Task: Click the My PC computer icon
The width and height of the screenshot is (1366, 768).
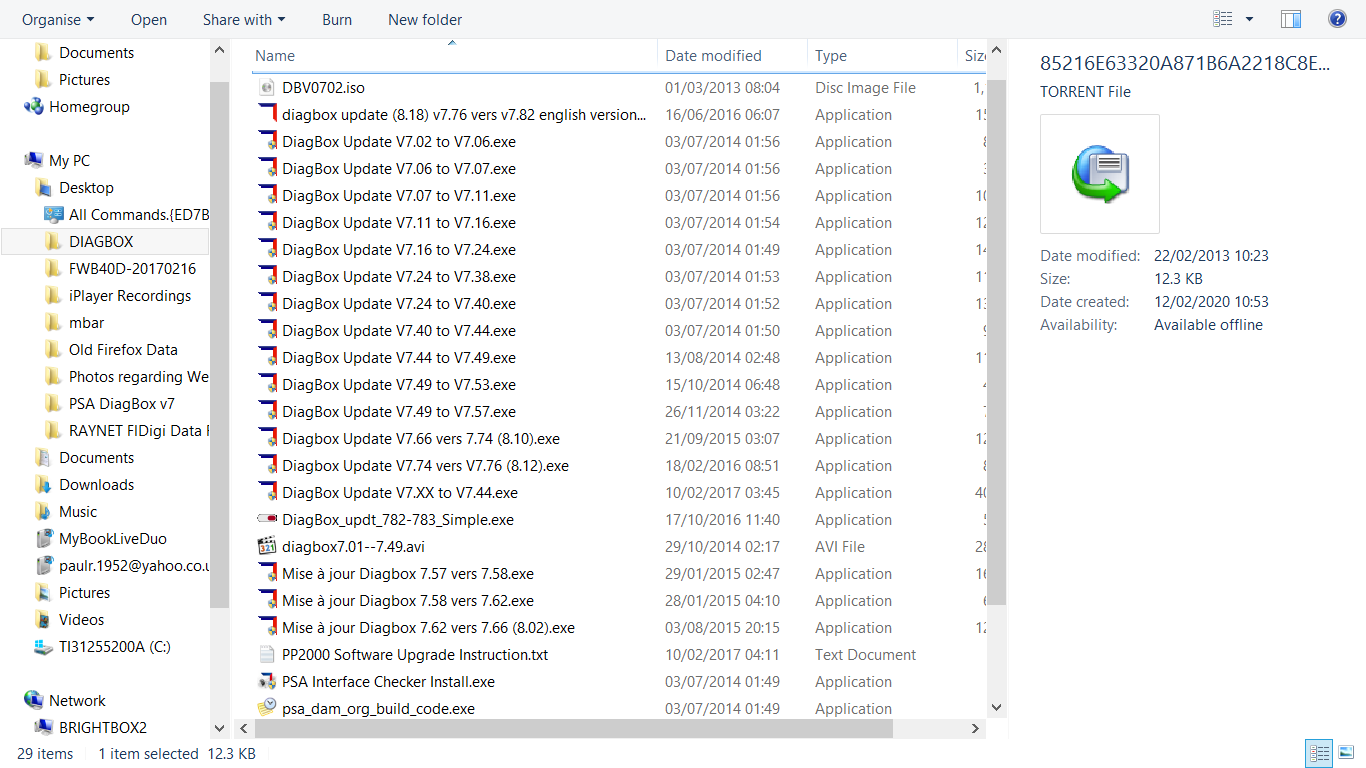Action: click(34, 161)
